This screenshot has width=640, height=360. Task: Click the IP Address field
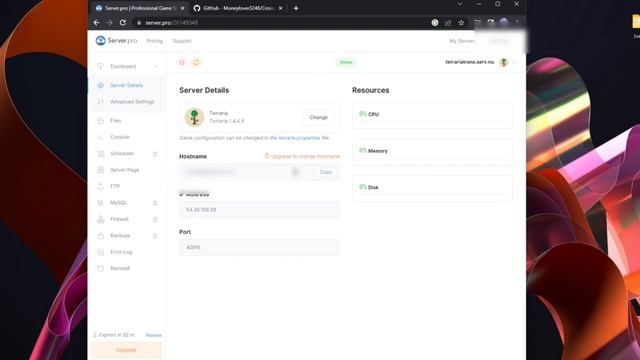coord(260,209)
